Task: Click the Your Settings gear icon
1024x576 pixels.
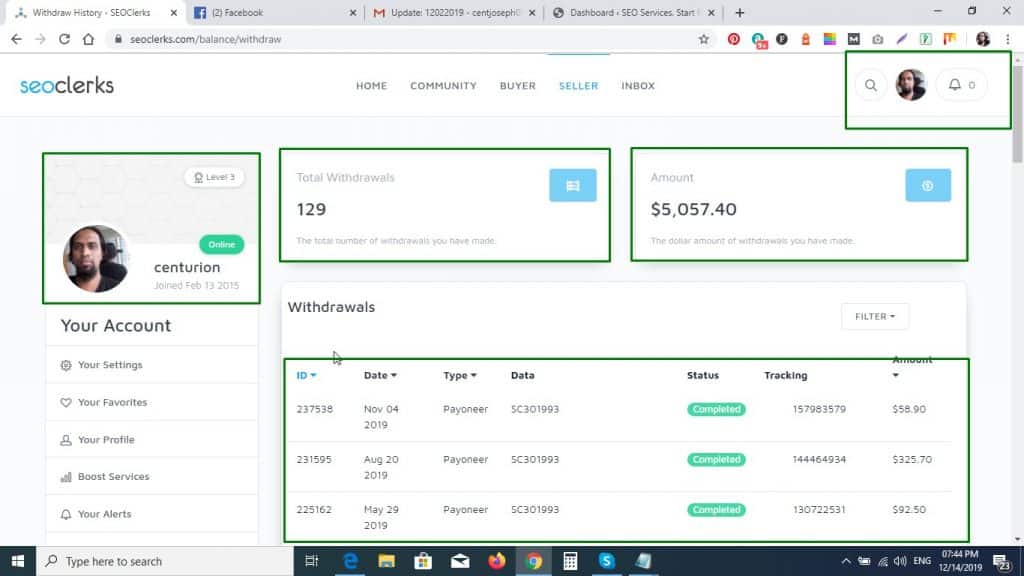Action: tap(66, 365)
